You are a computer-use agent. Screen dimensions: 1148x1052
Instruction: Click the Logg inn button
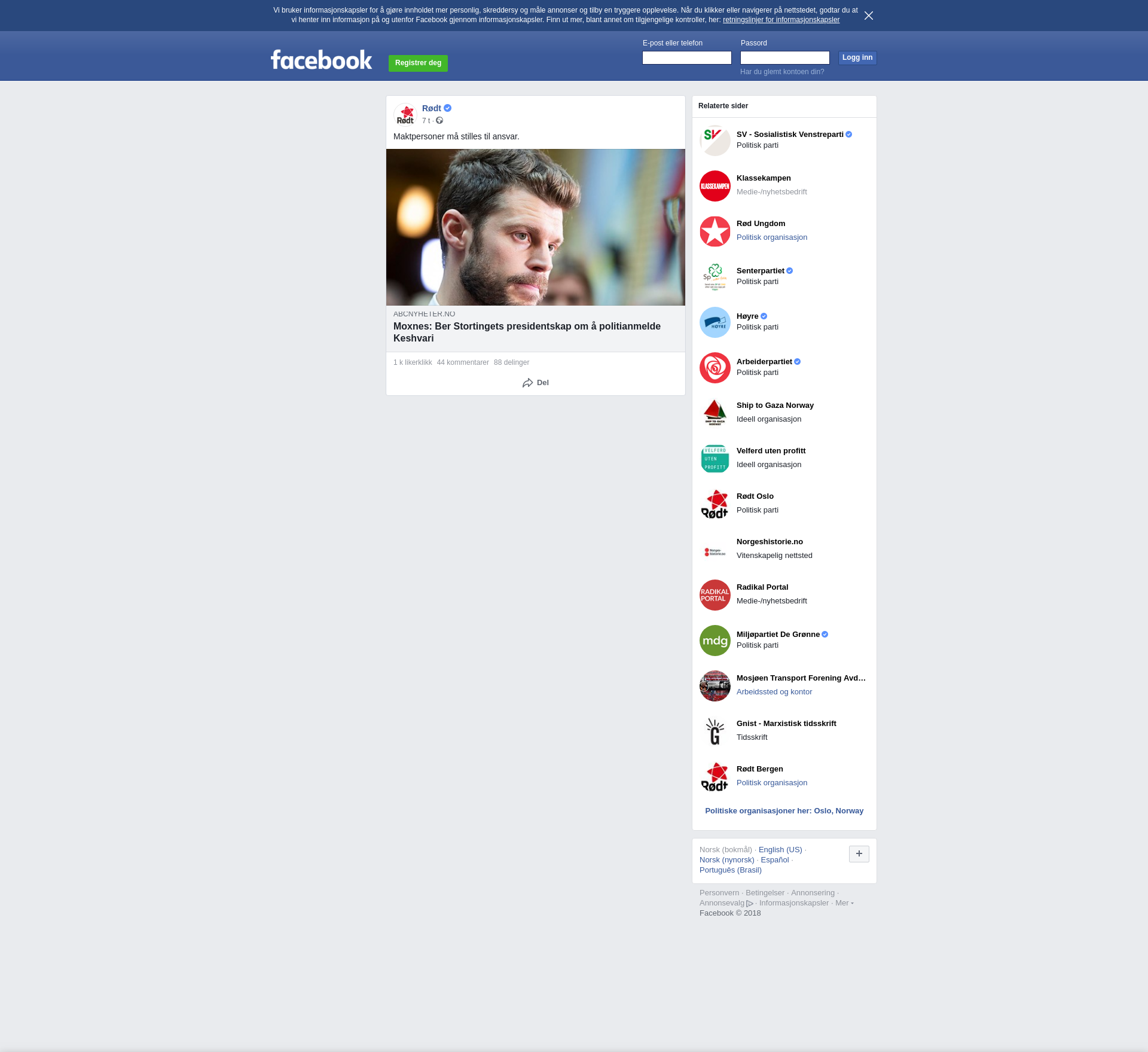coord(857,57)
